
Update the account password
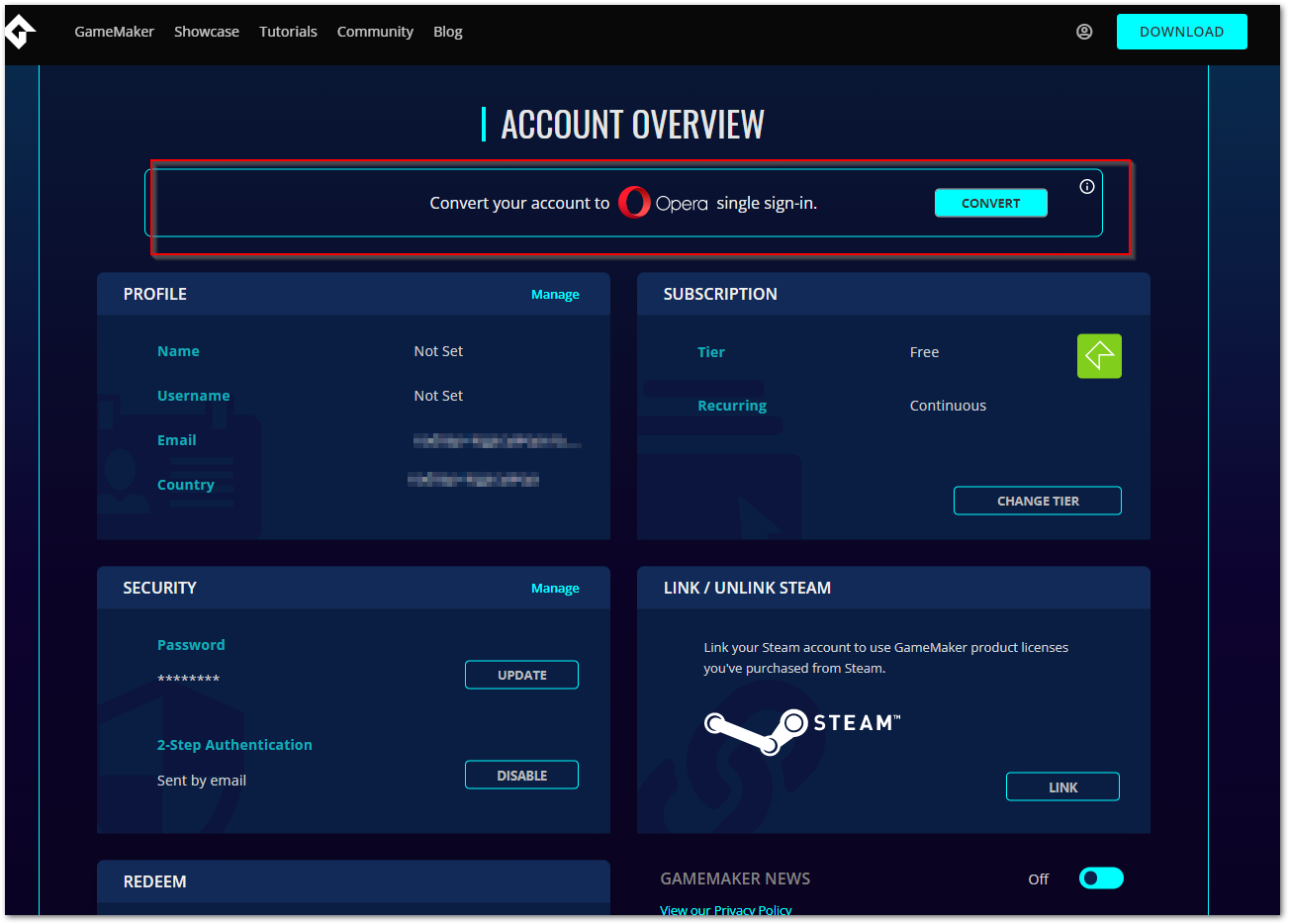coord(521,675)
